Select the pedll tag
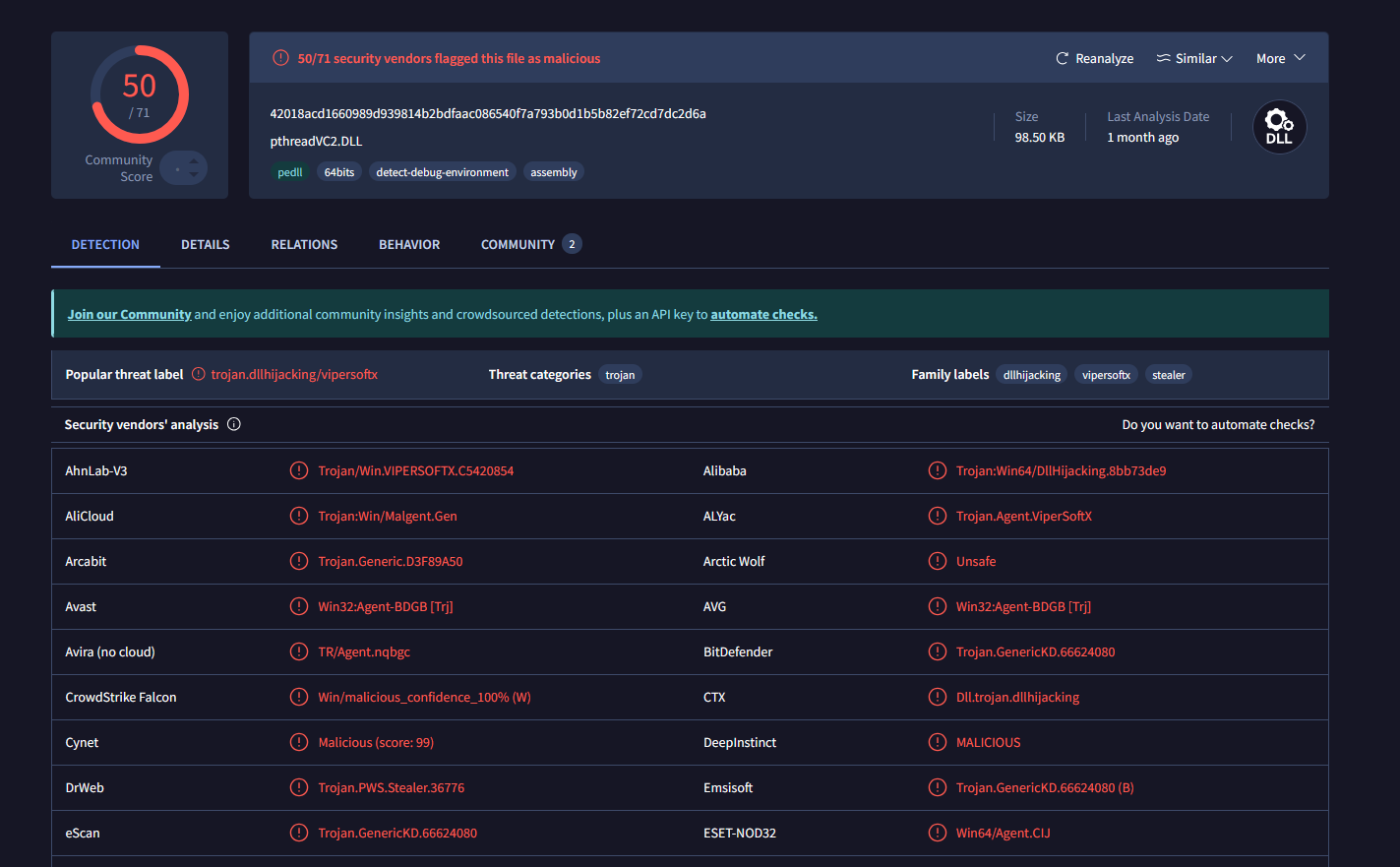The image size is (1400, 867). pos(290,172)
